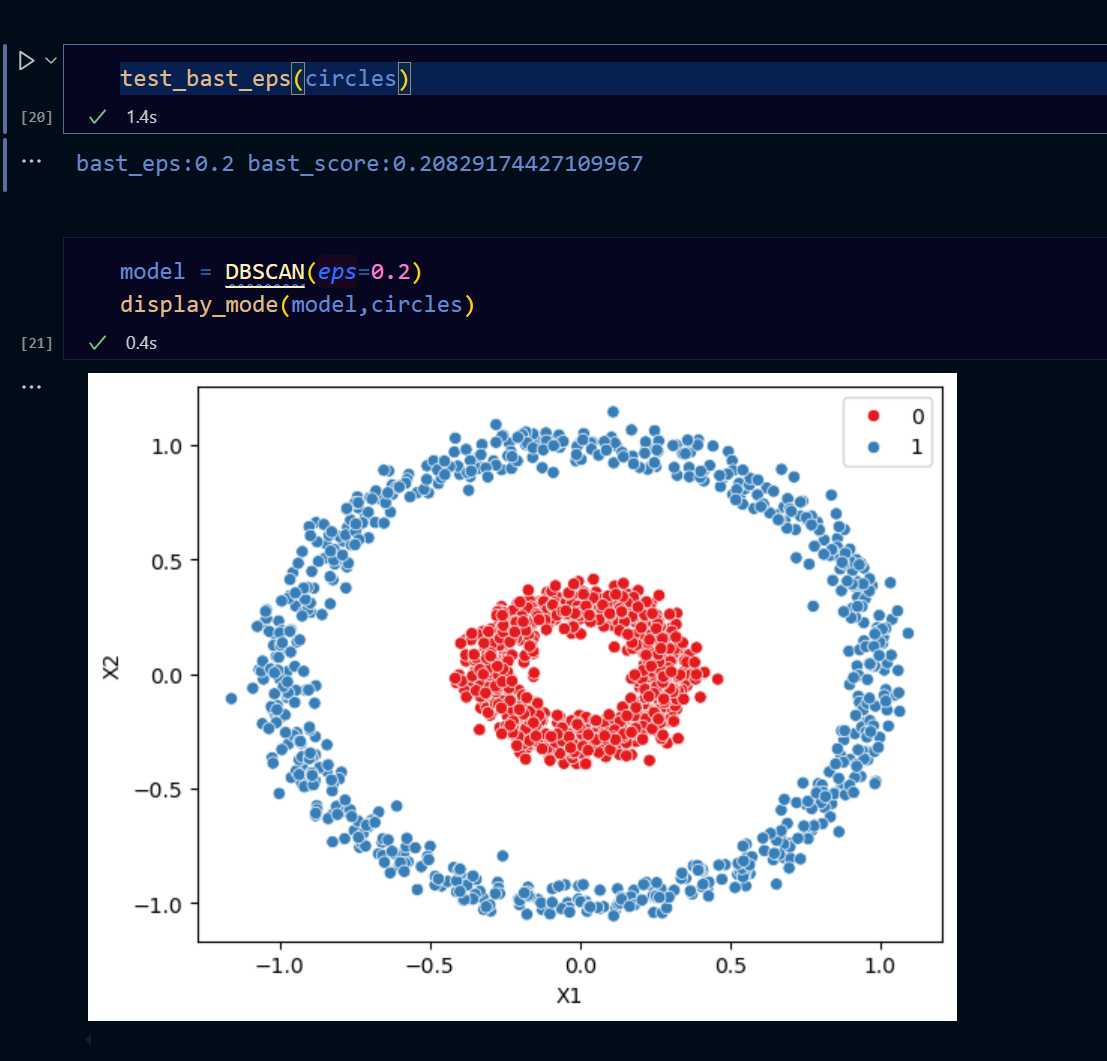Select the bast_eps:0.2 bast_score output text
The width and height of the screenshot is (1107, 1061).
[359, 164]
